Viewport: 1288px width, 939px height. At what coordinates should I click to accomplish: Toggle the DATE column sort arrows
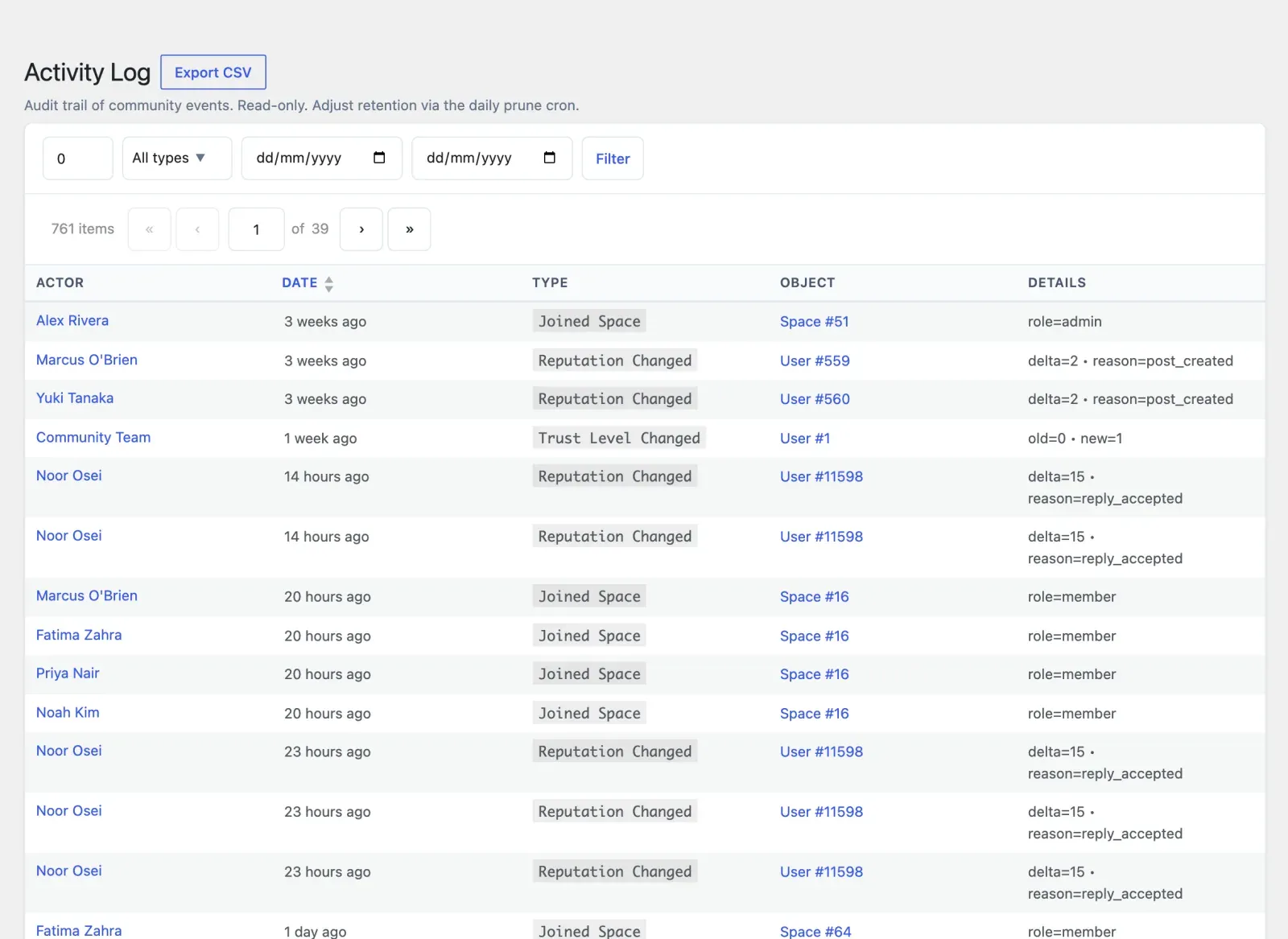(x=328, y=283)
